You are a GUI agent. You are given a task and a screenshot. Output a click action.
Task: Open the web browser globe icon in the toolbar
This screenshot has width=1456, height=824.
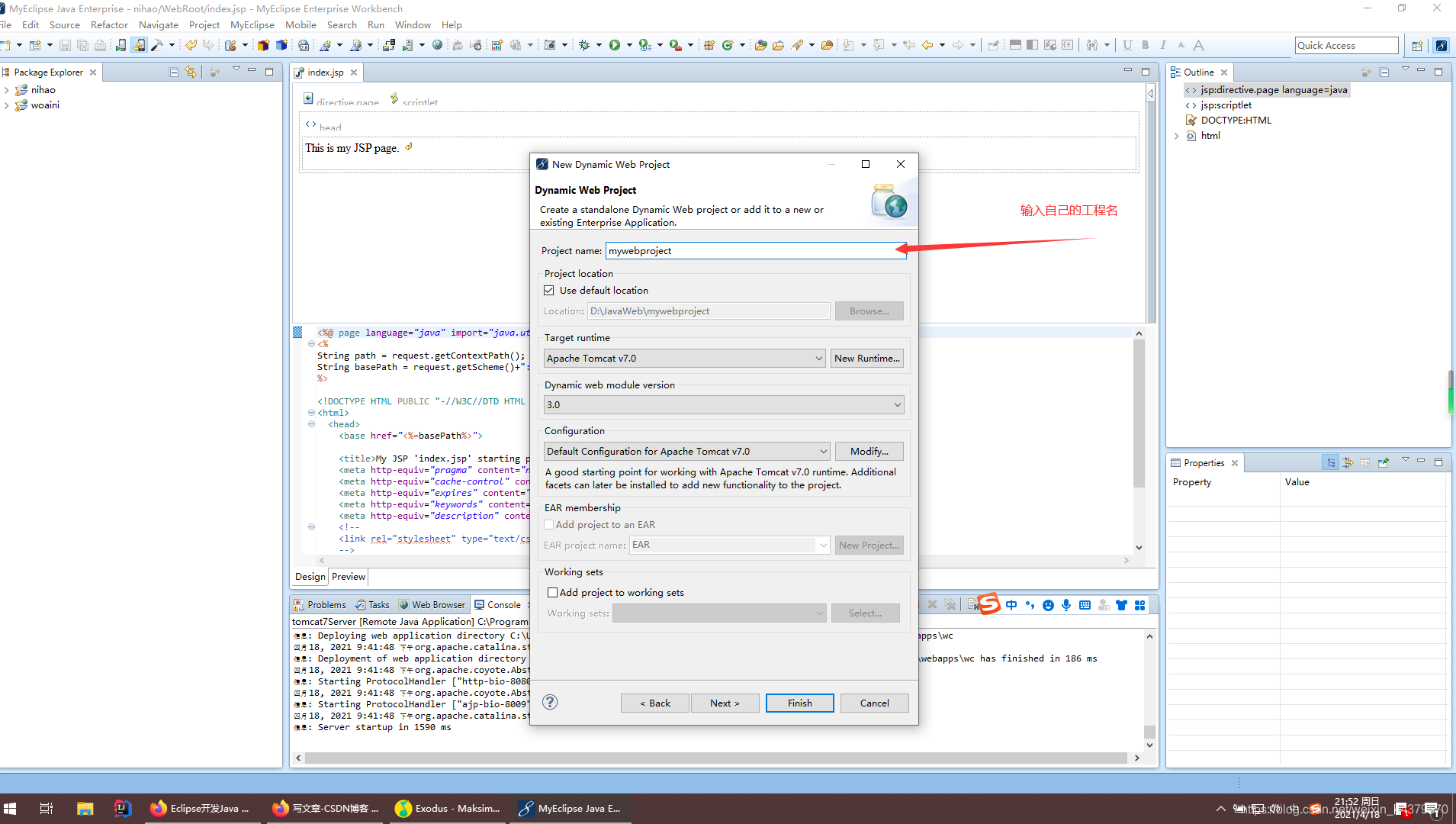(437, 45)
